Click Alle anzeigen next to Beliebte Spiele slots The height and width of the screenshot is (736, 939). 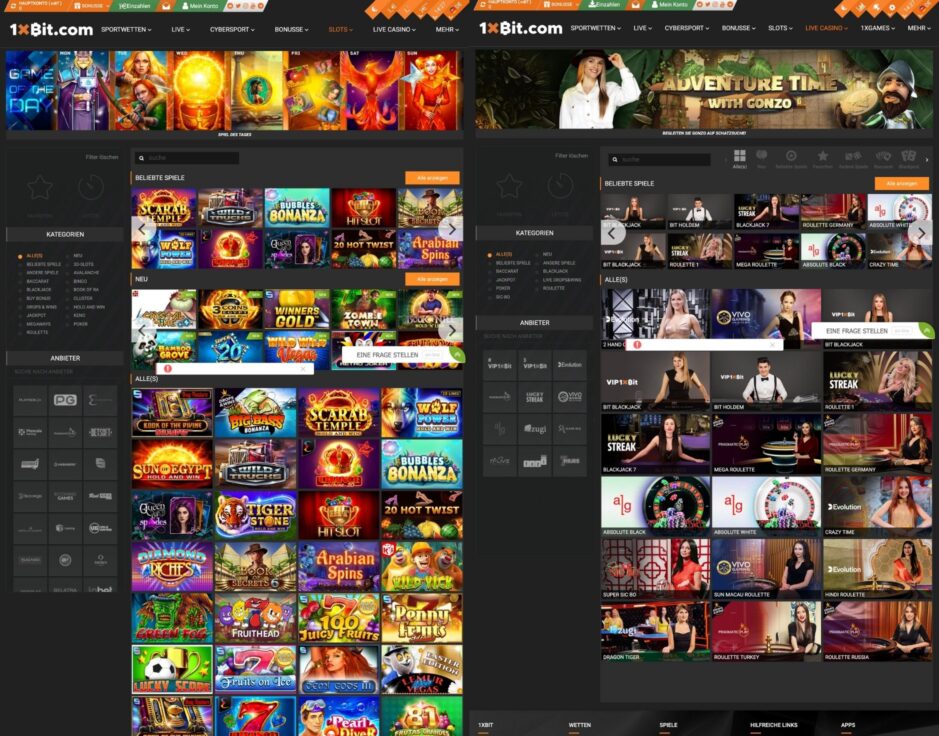coord(432,178)
